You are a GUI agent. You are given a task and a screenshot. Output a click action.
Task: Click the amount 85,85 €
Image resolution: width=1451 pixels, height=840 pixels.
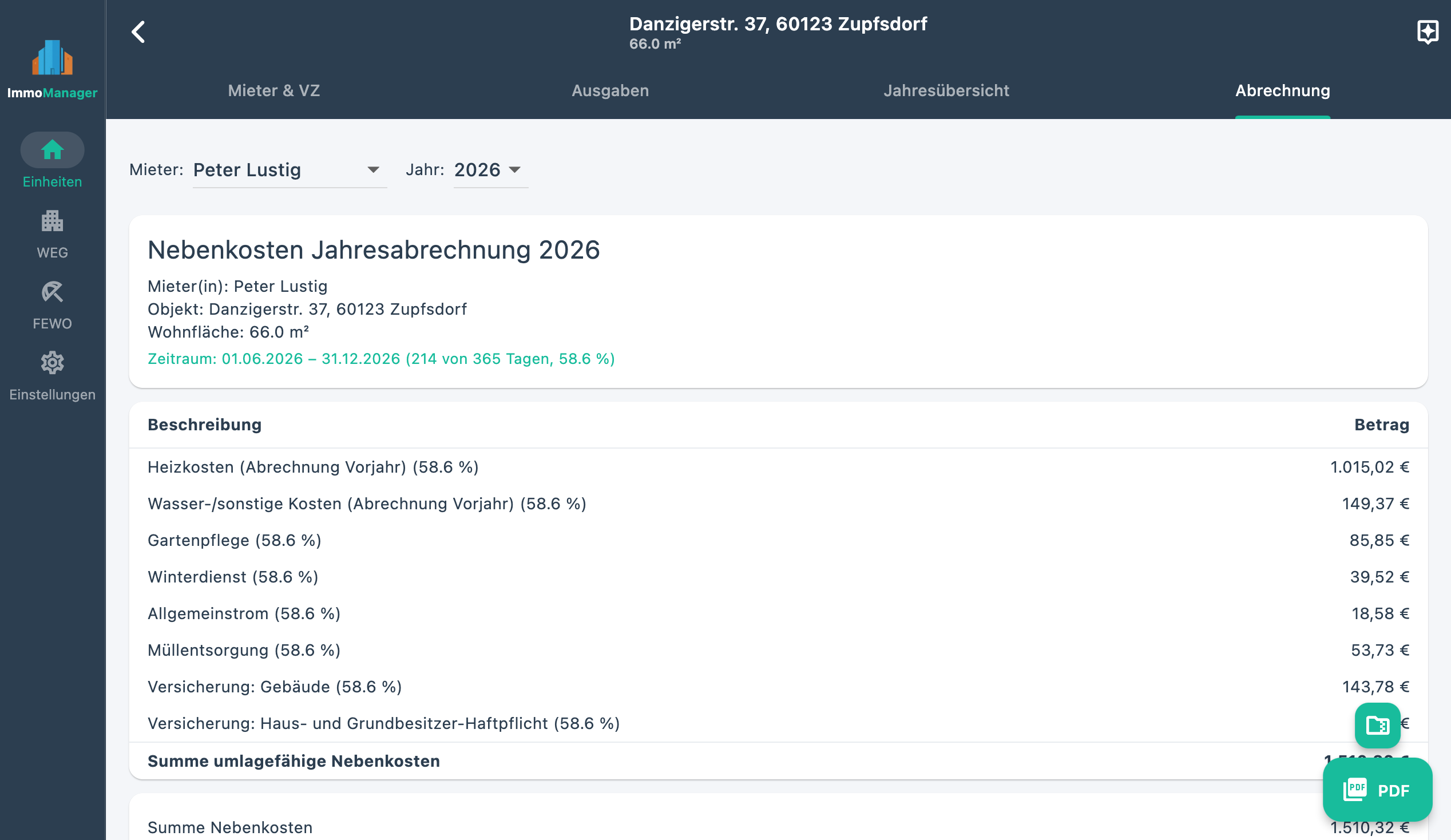coord(1379,541)
